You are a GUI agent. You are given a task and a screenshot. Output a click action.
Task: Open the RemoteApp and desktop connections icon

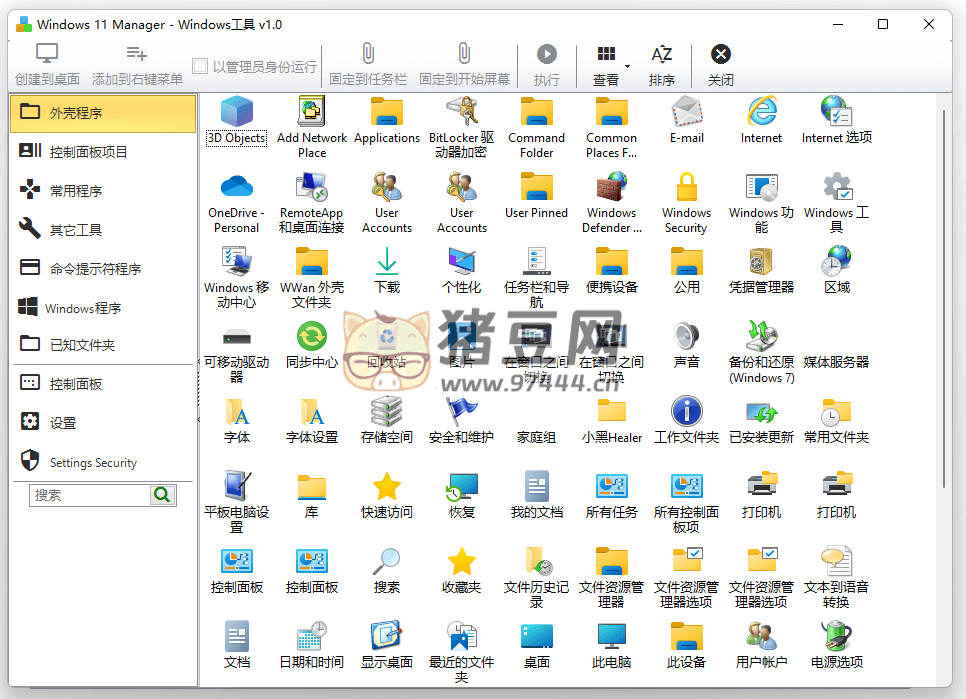312,187
